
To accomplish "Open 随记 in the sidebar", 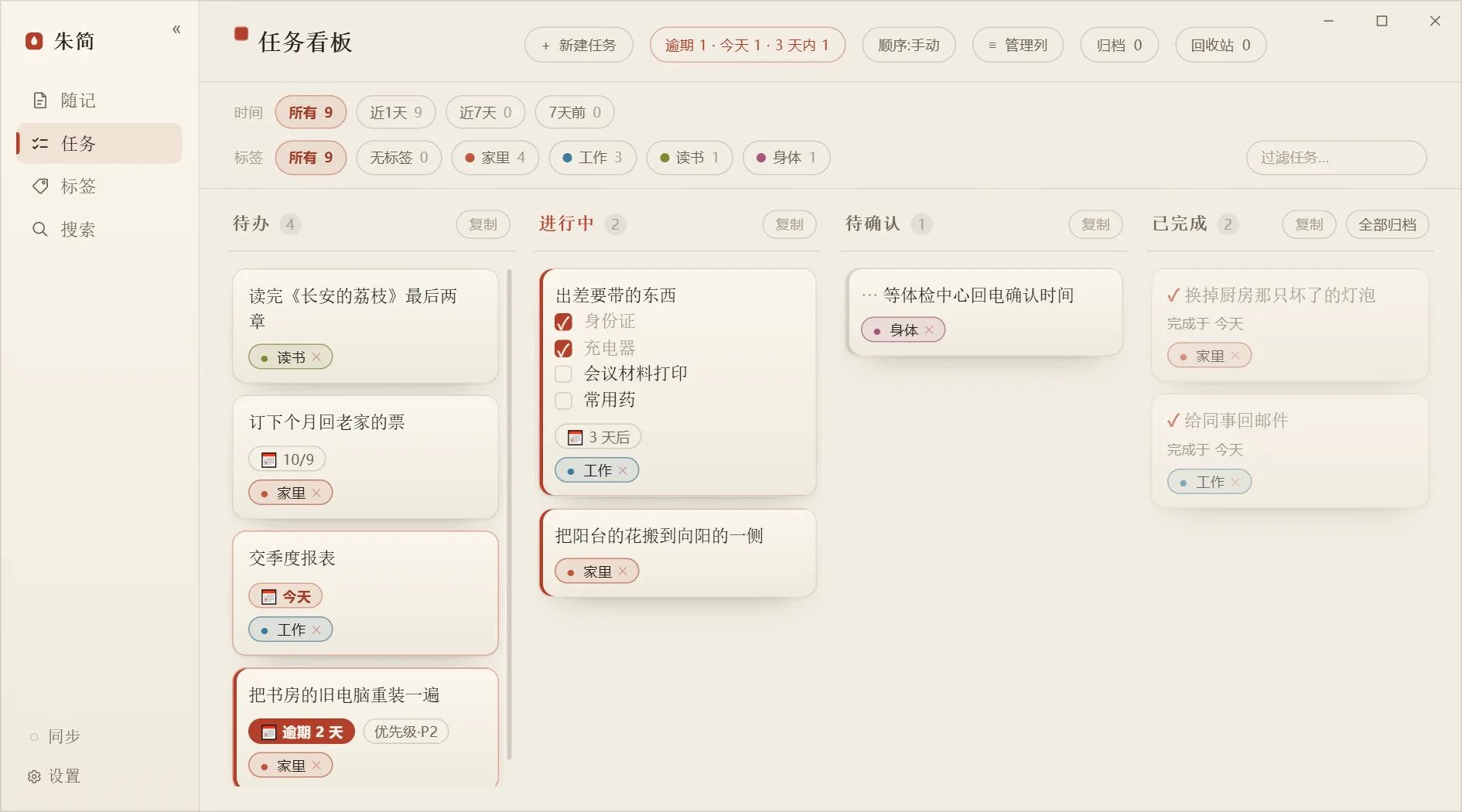I will (x=100, y=101).
